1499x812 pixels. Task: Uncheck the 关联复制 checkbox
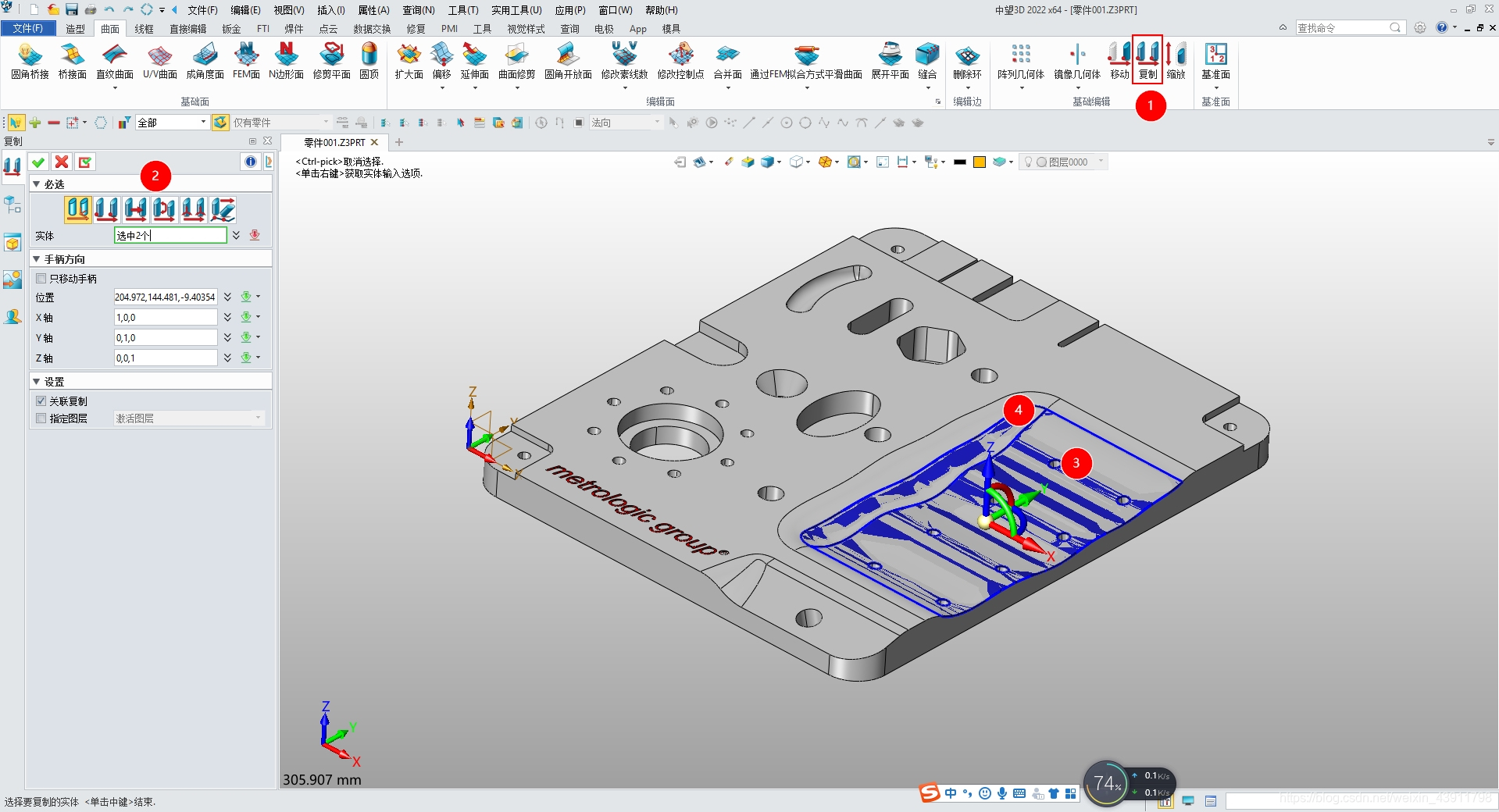(x=41, y=401)
